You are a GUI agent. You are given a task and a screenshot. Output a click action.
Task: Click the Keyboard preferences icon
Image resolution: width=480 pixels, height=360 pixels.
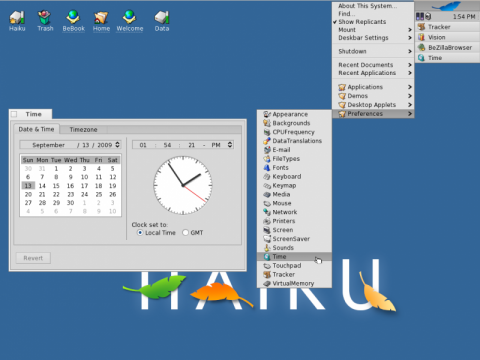coord(267,176)
